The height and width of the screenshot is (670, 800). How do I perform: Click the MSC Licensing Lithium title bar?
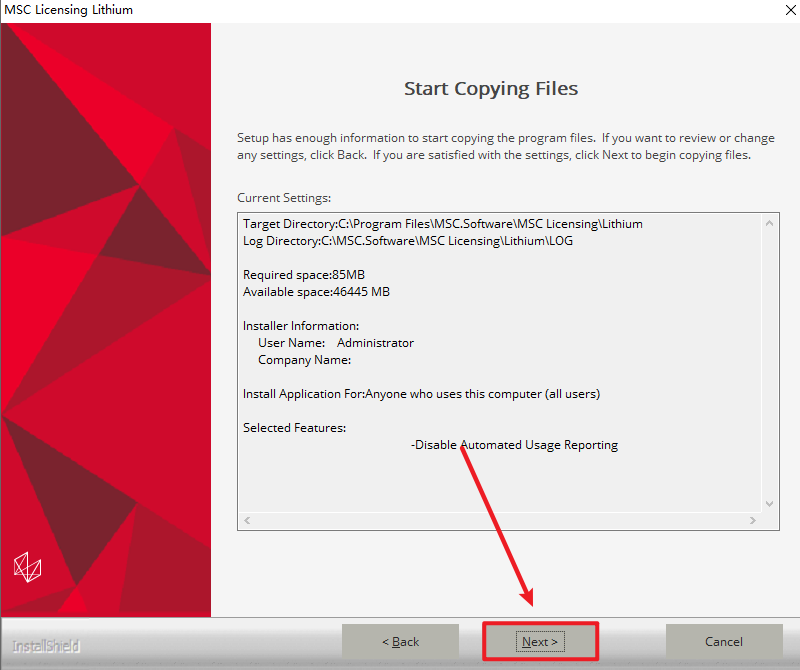300,10
